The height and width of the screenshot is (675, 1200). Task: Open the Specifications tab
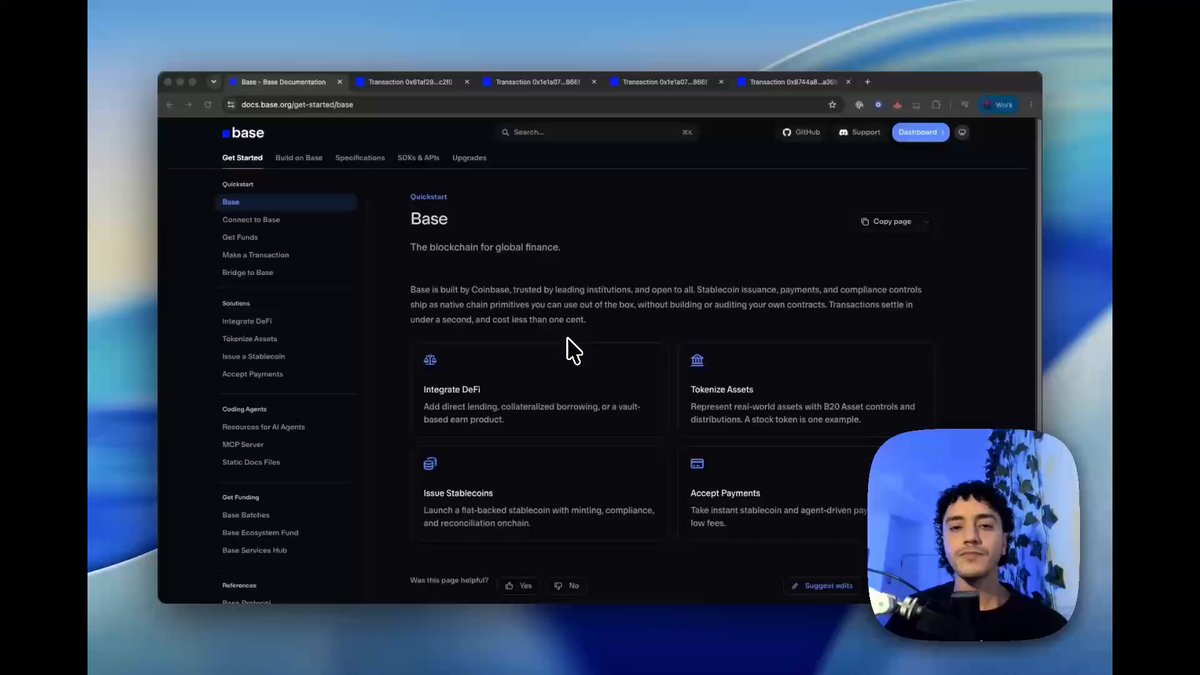360,158
